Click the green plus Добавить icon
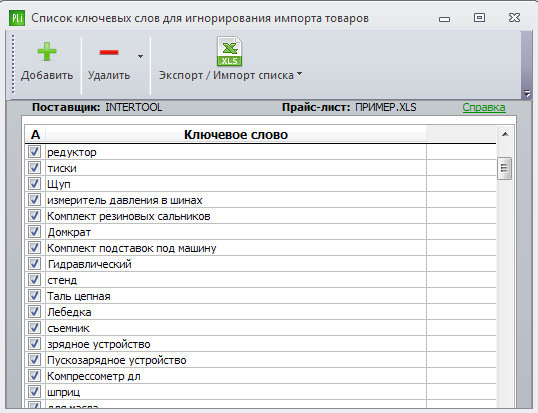 [x=47, y=52]
